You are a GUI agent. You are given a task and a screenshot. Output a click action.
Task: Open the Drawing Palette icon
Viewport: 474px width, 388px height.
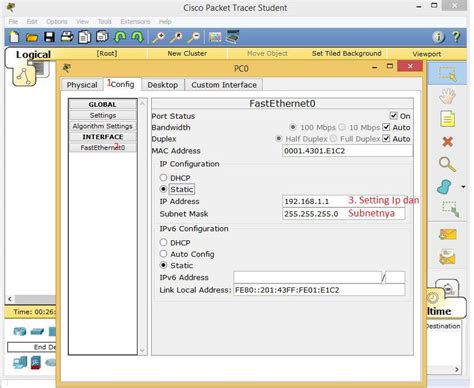point(215,37)
